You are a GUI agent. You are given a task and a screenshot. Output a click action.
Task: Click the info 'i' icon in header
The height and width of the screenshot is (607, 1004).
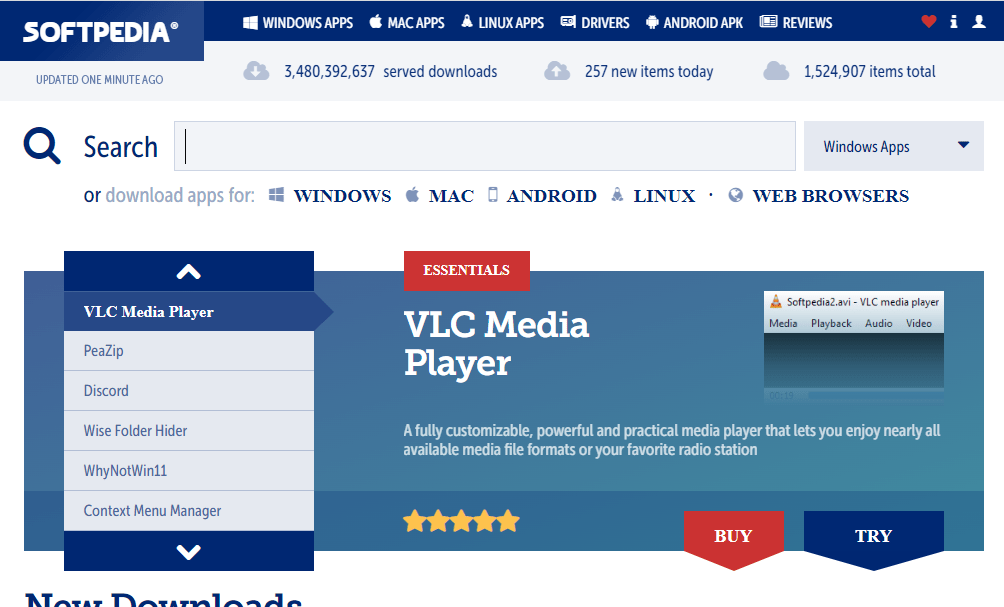point(954,22)
